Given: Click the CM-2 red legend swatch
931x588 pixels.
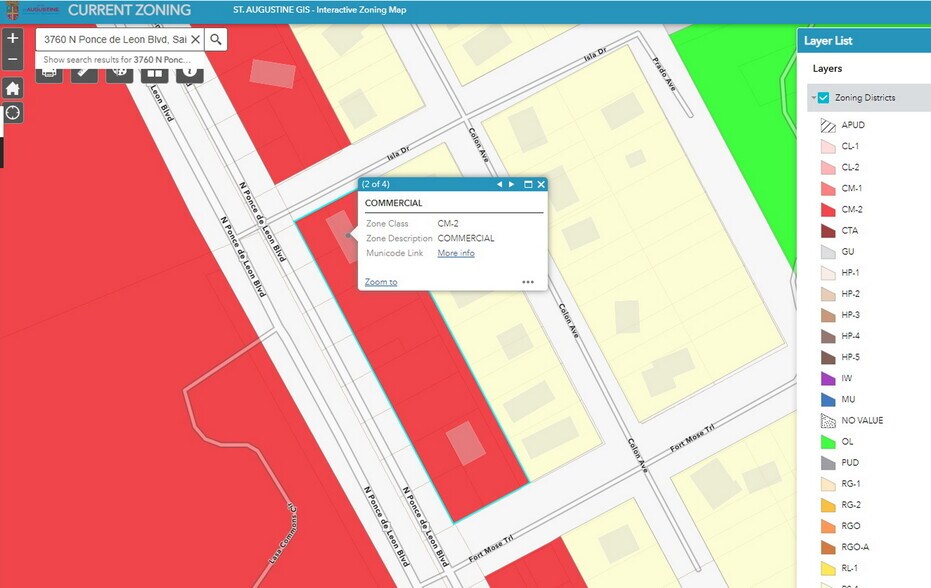Looking at the screenshot, I should coord(827,210).
